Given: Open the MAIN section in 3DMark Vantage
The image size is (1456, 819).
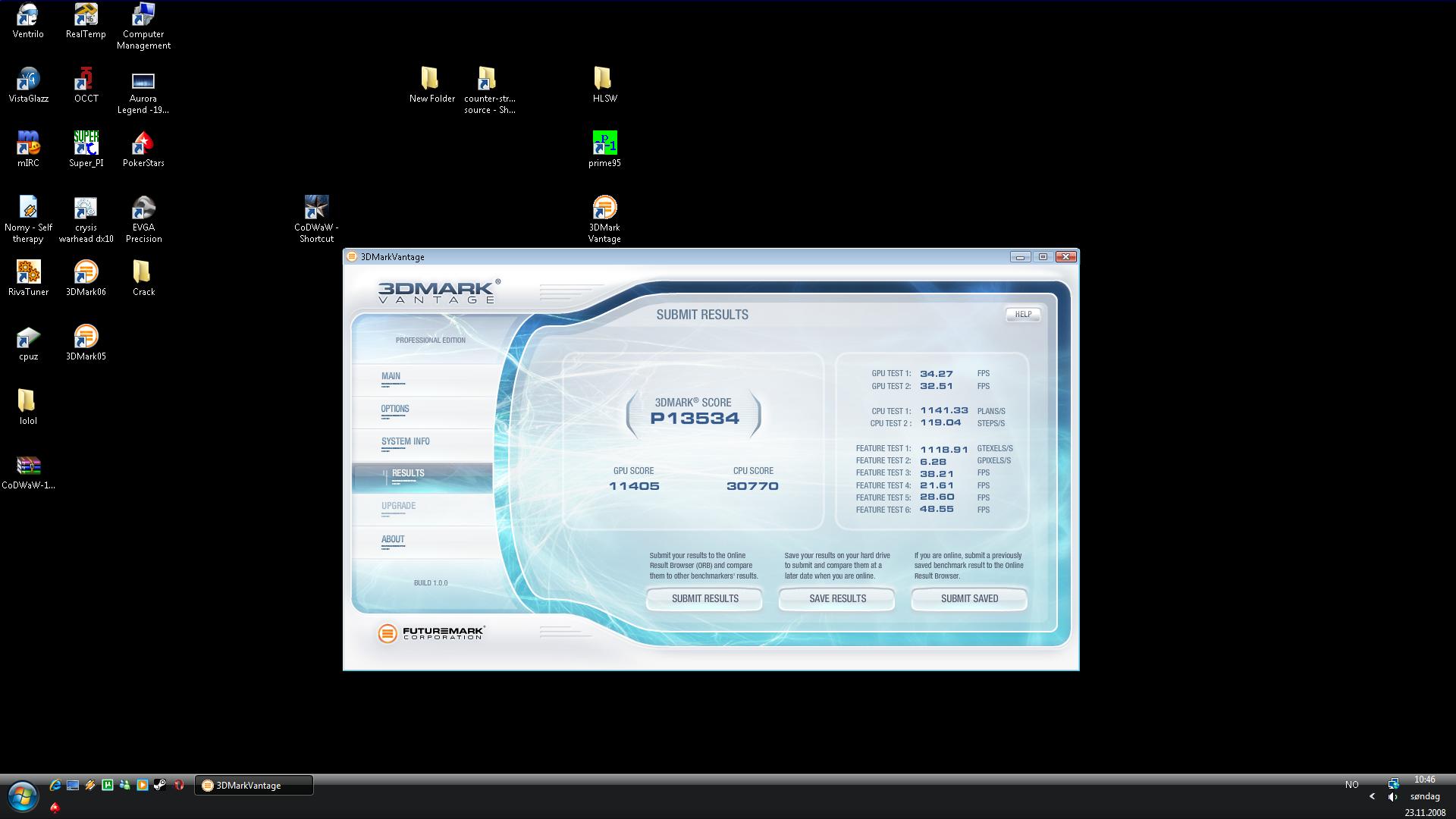Looking at the screenshot, I should click(422, 379).
